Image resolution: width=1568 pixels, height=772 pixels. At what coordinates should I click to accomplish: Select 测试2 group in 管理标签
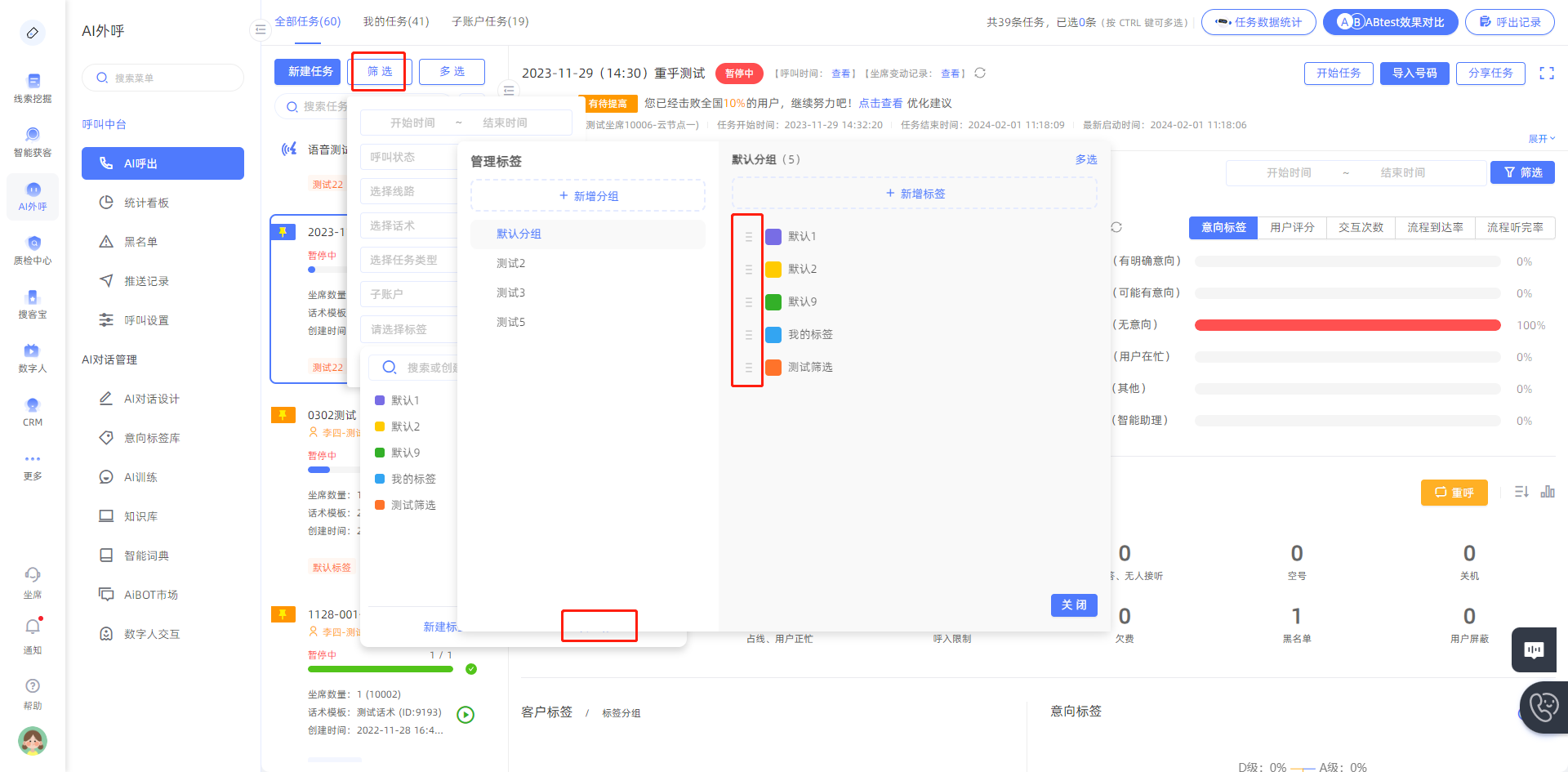[588, 263]
